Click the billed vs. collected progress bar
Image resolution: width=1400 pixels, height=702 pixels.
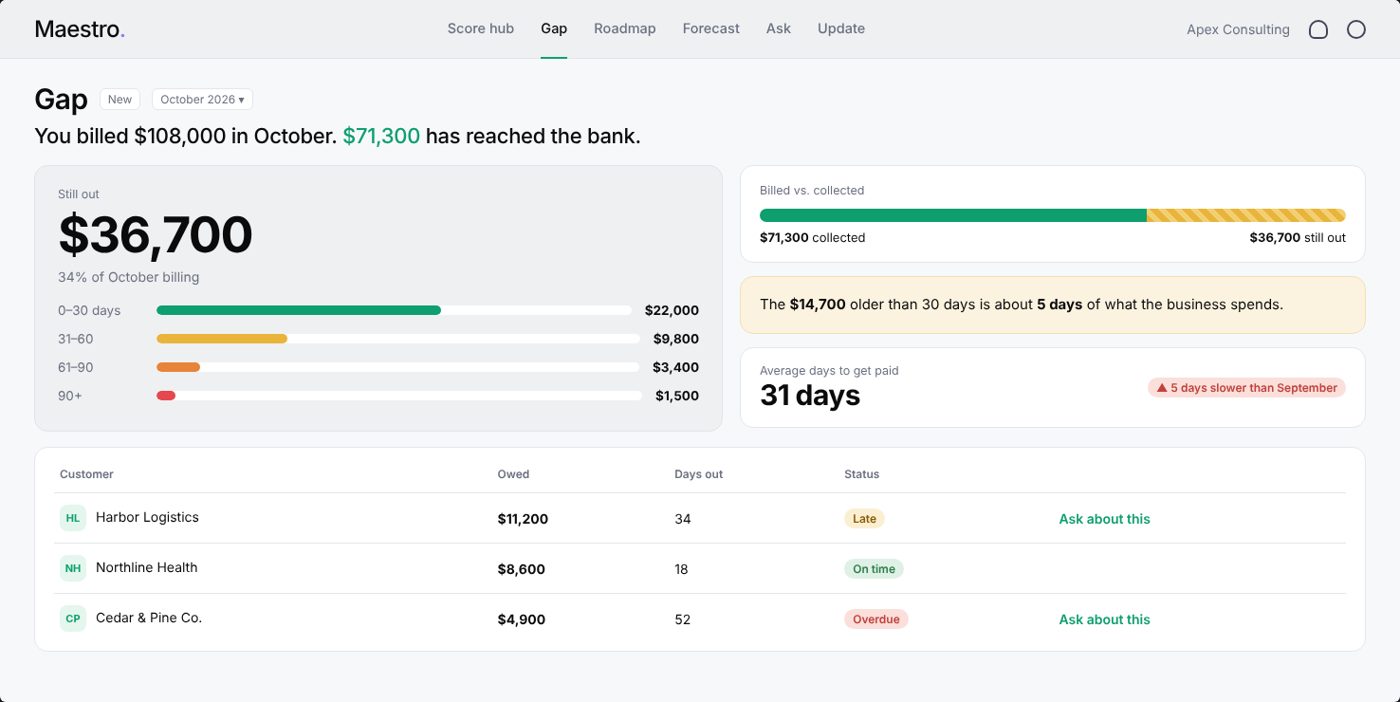click(1052, 215)
